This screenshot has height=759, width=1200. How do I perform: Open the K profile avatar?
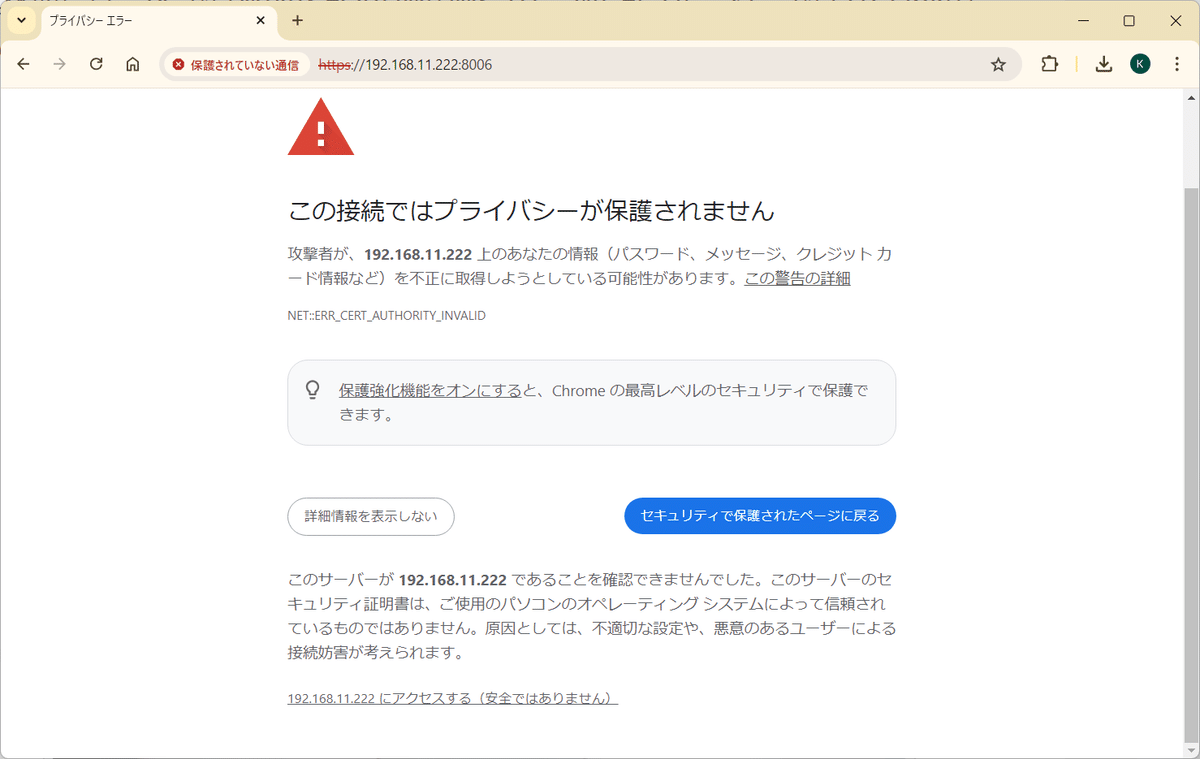click(1140, 64)
